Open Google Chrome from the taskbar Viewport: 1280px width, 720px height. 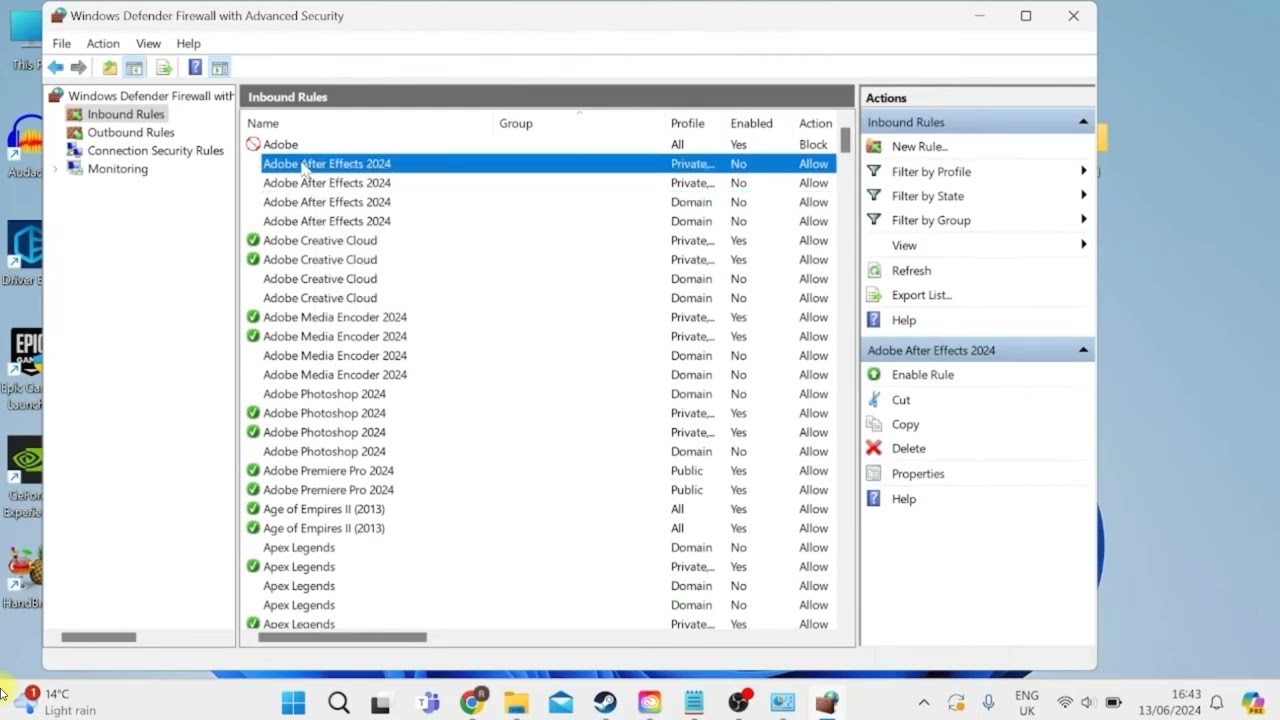[472, 703]
